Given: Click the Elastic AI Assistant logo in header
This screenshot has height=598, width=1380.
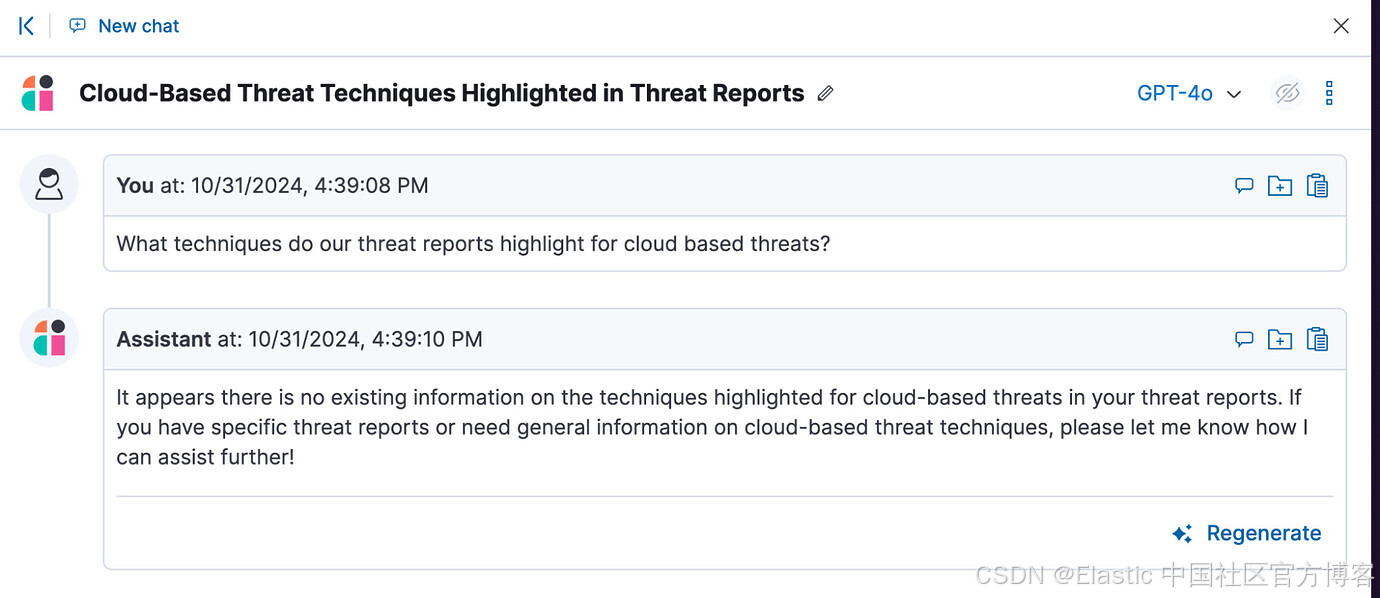Looking at the screenshot, I should (37, 93).
